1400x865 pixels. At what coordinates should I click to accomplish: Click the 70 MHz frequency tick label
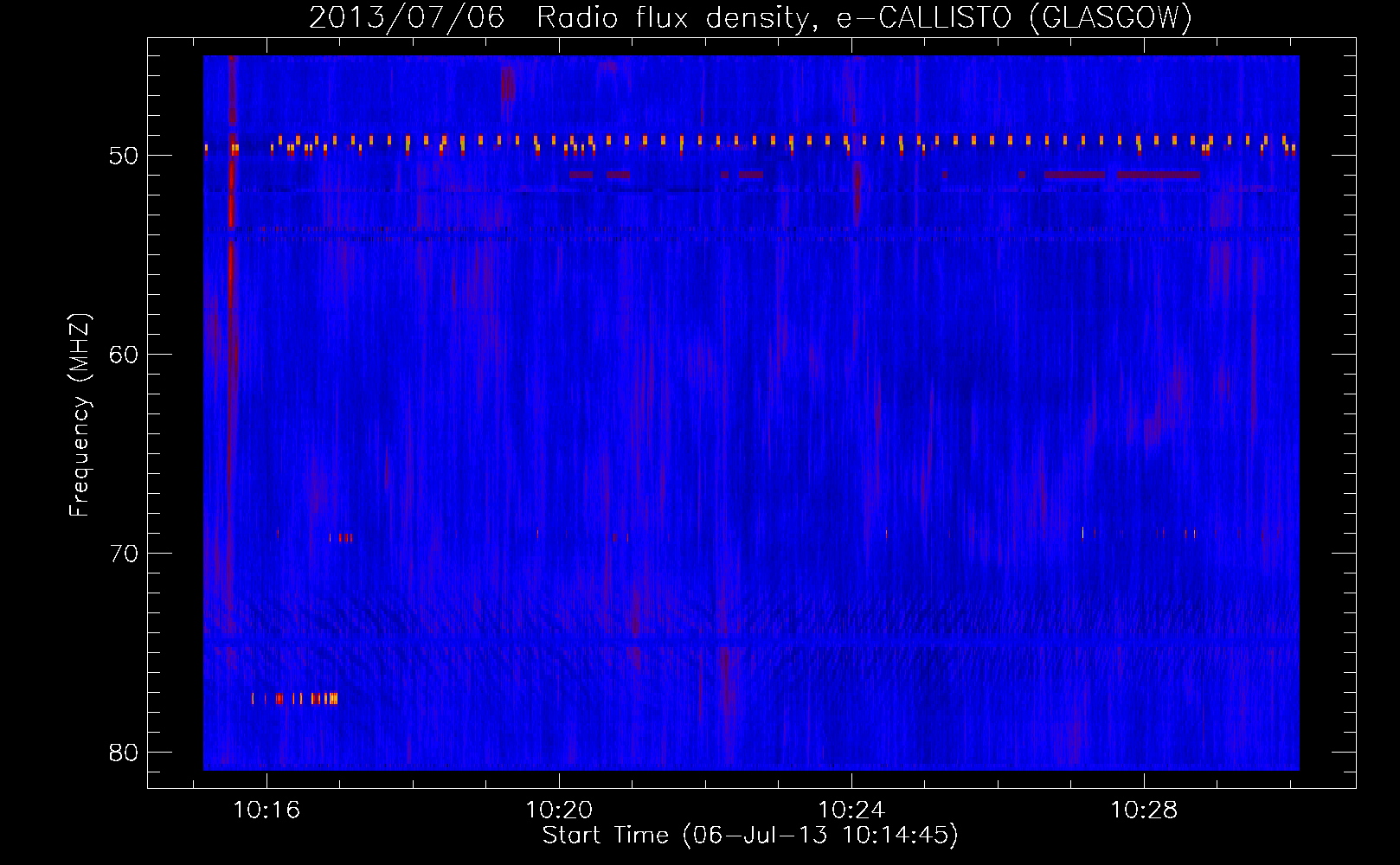pyautogui.click(x=124, y=554)
